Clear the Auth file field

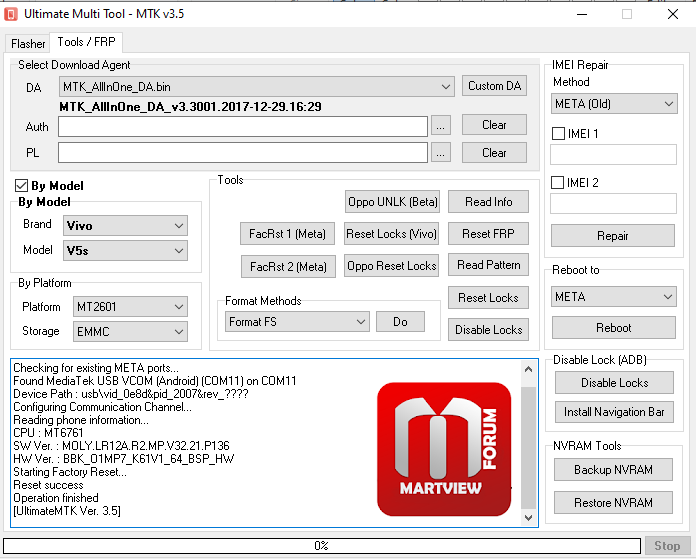point(494,125)
